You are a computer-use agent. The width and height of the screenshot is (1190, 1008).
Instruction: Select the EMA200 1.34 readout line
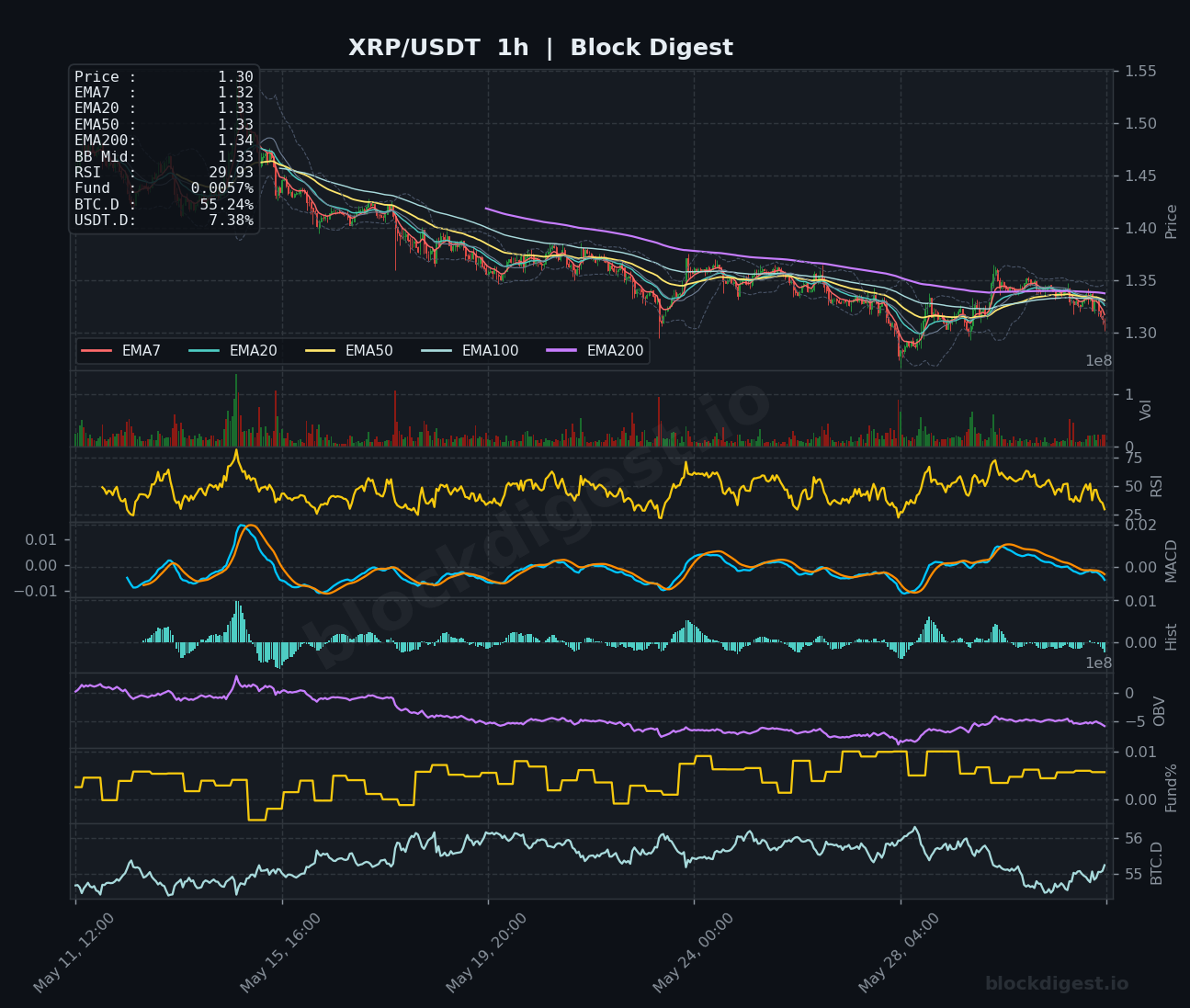[164, 141]
